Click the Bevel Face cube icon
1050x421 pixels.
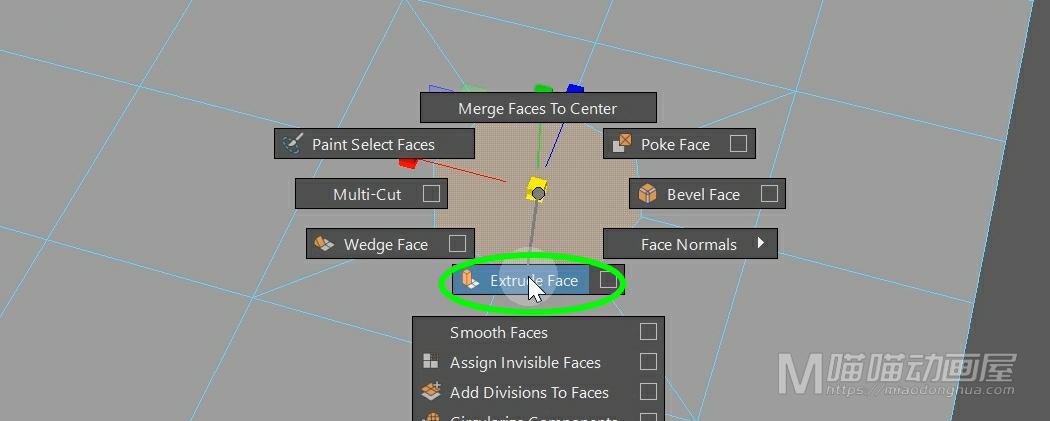tap(647, 193)
